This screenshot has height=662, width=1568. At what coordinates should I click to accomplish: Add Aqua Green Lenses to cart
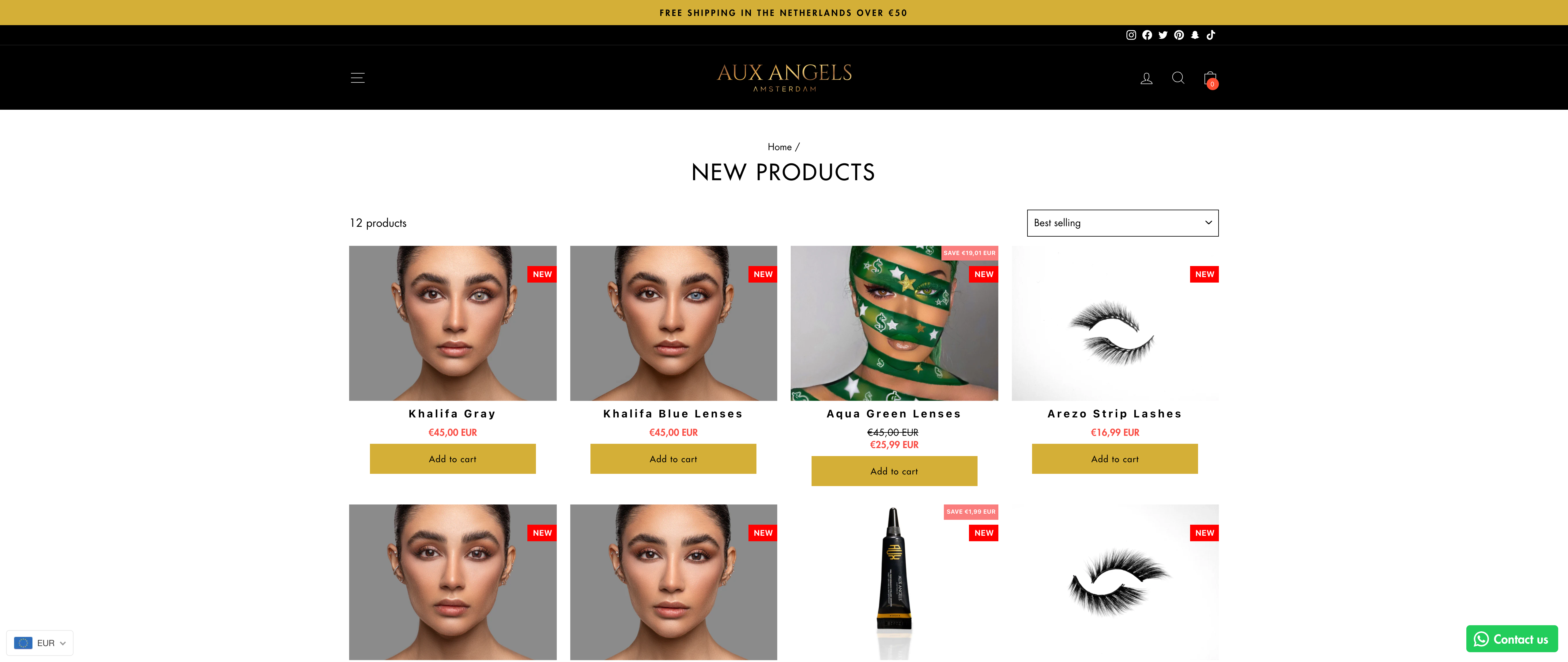[894, 471]
